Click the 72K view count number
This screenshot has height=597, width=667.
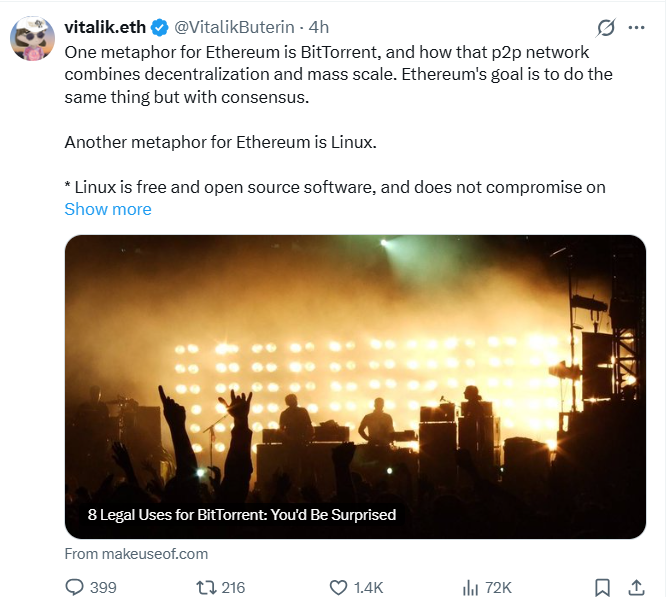pyautogui.click(x=498, y=587)
